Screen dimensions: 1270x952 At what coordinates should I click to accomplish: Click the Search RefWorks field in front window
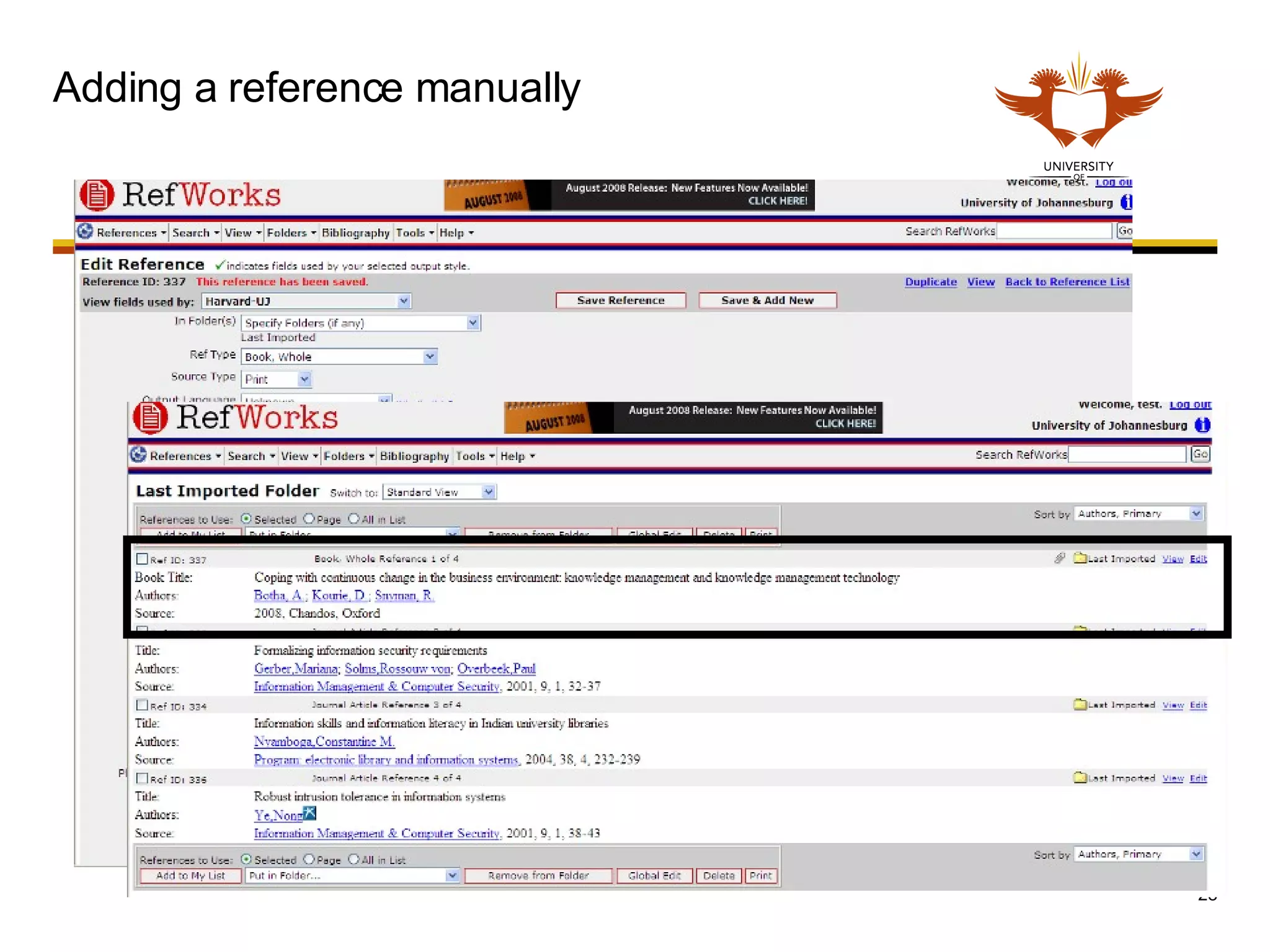[x=1126, y=454]
